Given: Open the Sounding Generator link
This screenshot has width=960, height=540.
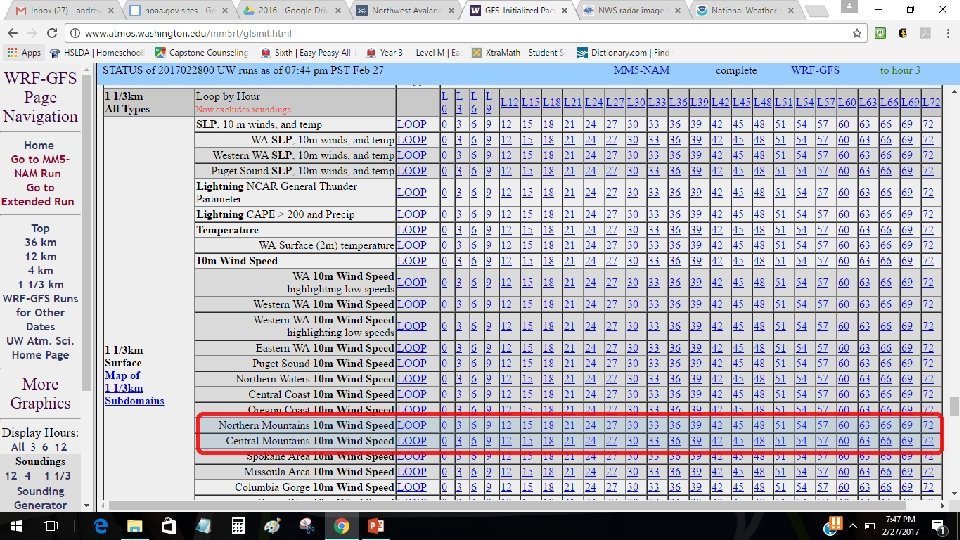Looking at the screenshot, I should [x=40, y=498].
